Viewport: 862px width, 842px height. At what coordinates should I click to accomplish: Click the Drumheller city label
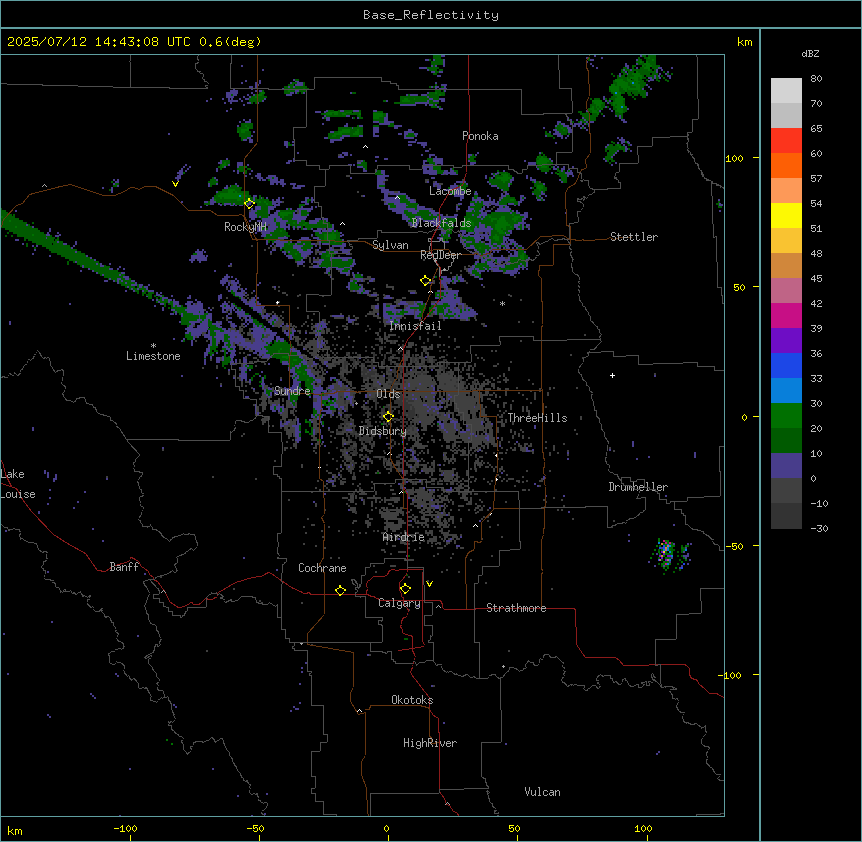(638, 487)
